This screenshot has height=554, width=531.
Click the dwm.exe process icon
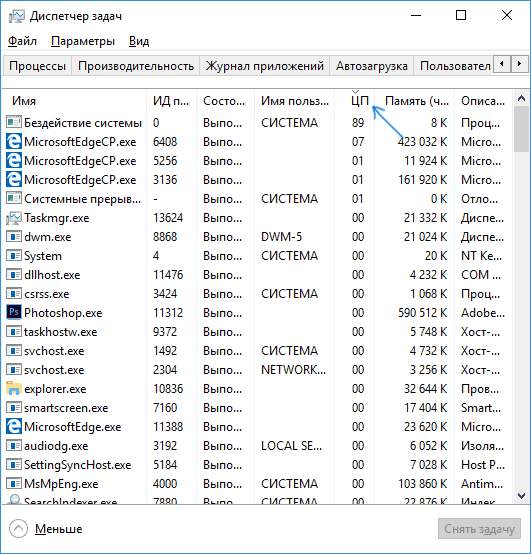point(14,237)
